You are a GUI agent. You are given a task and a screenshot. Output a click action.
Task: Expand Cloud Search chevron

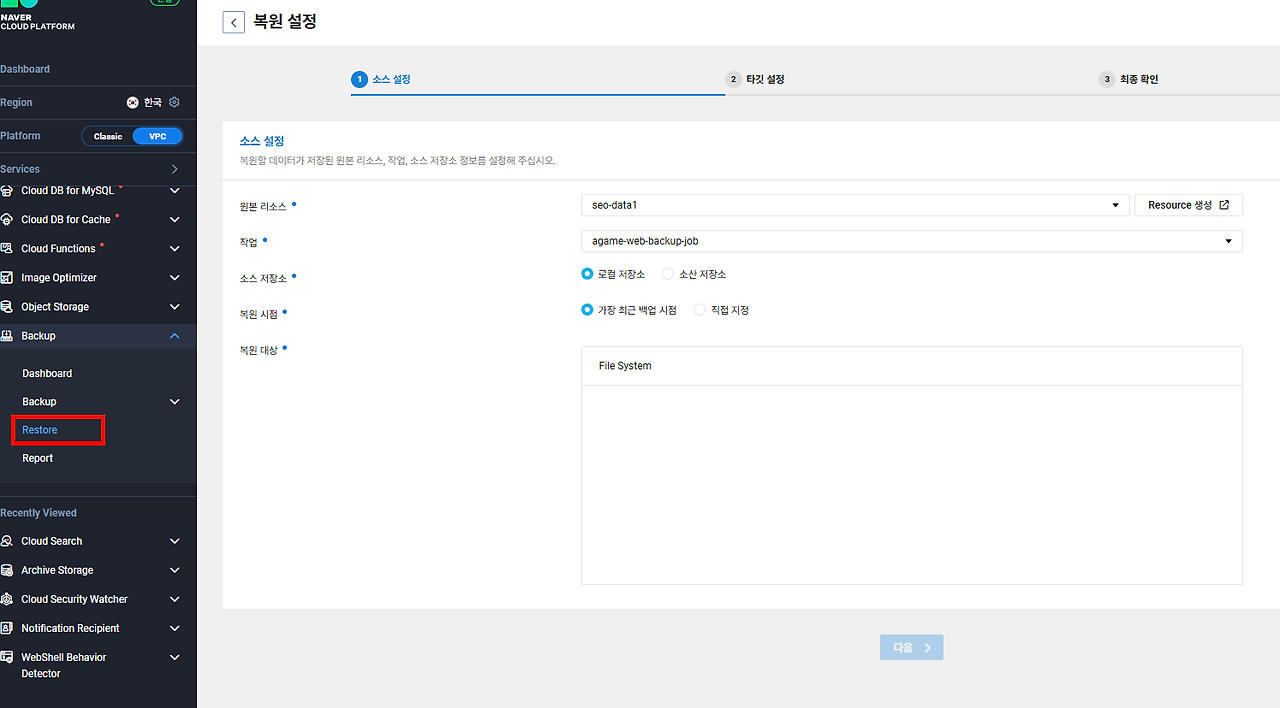tap(175, 541)
